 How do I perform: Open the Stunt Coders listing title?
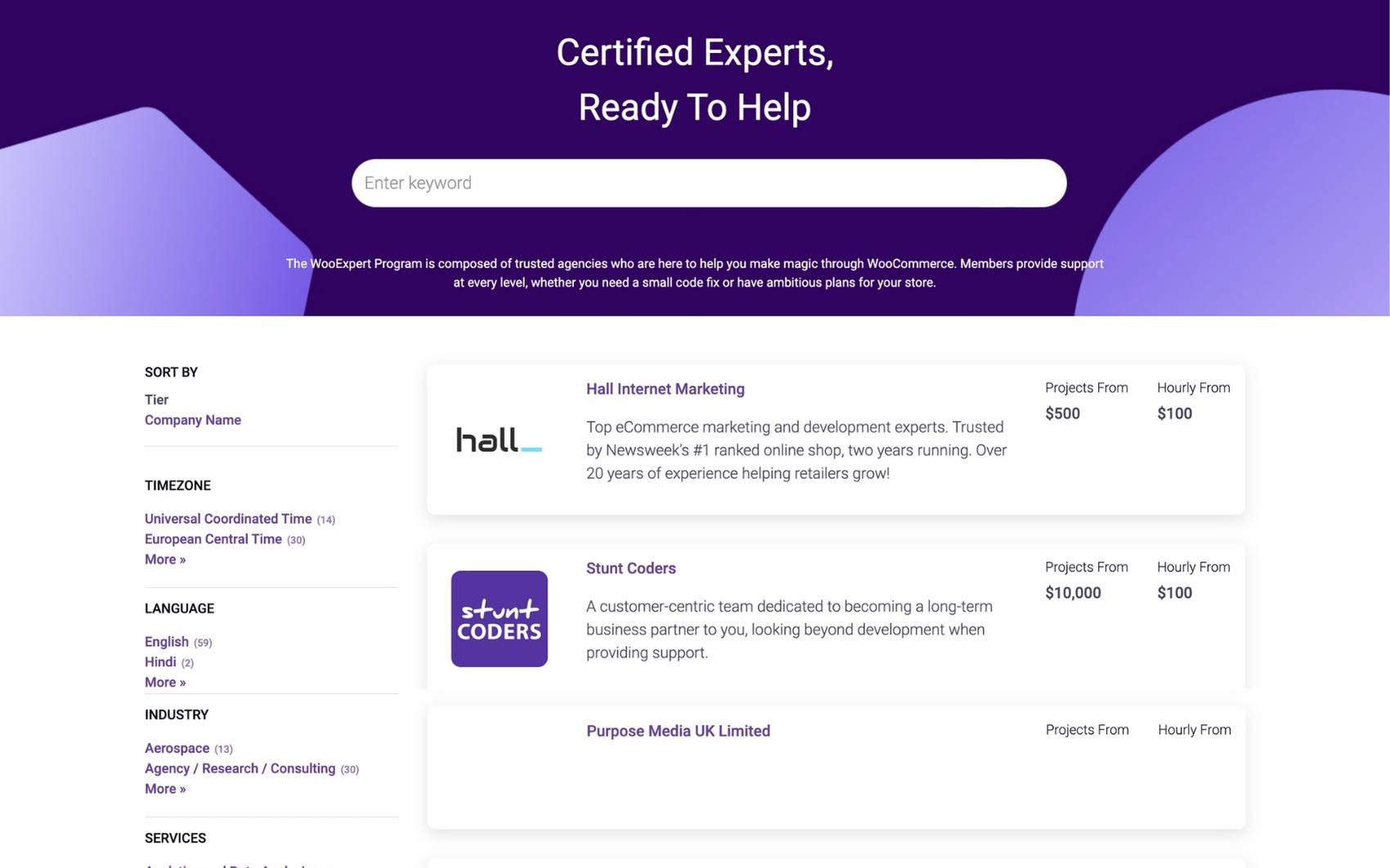[630, 569]
